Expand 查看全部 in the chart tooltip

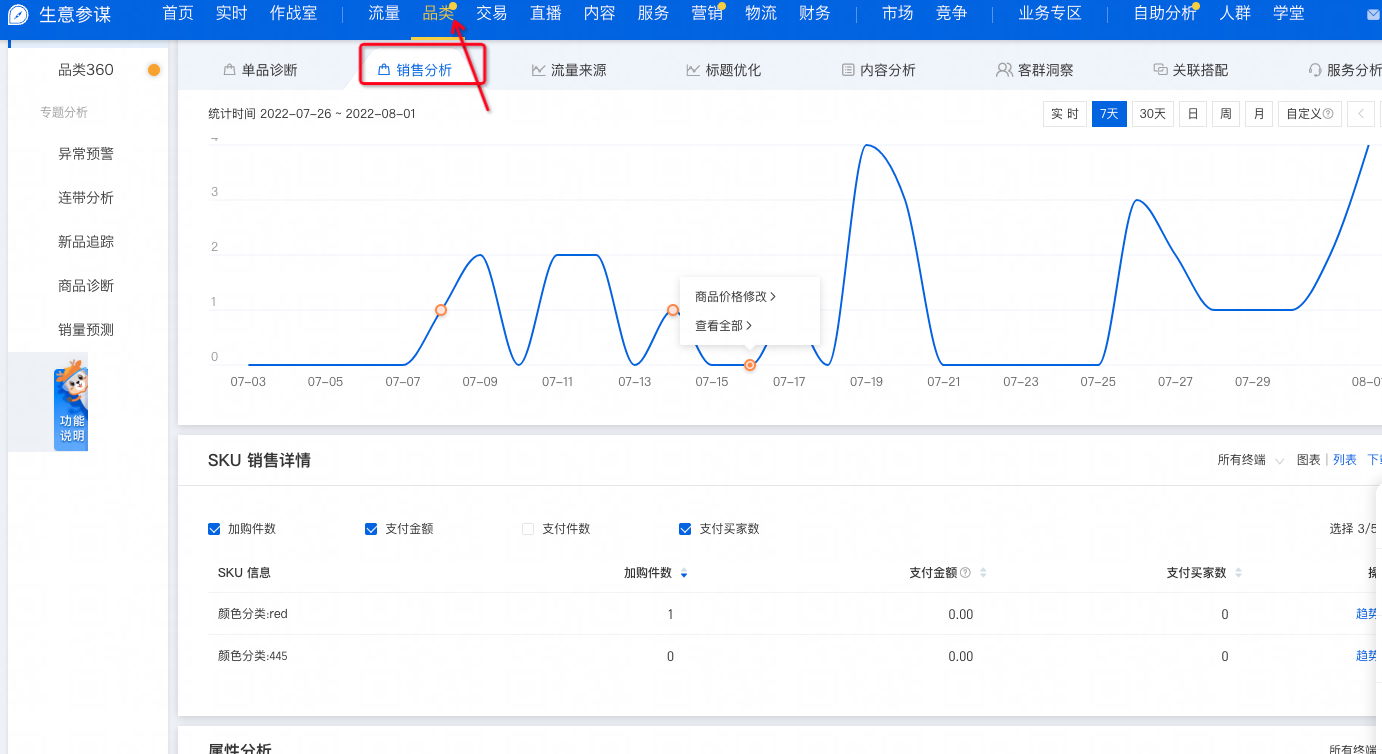[x=723, y=326]
